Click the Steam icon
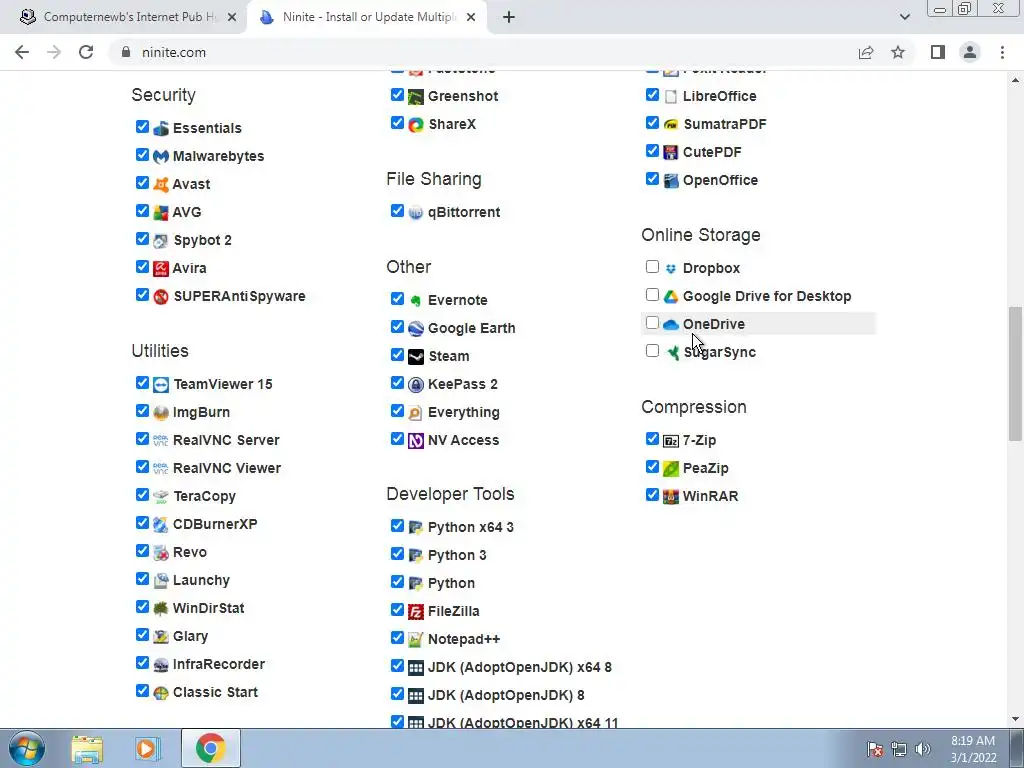Viewport: 1024px width, 768px height. click(x=416, y=357)
